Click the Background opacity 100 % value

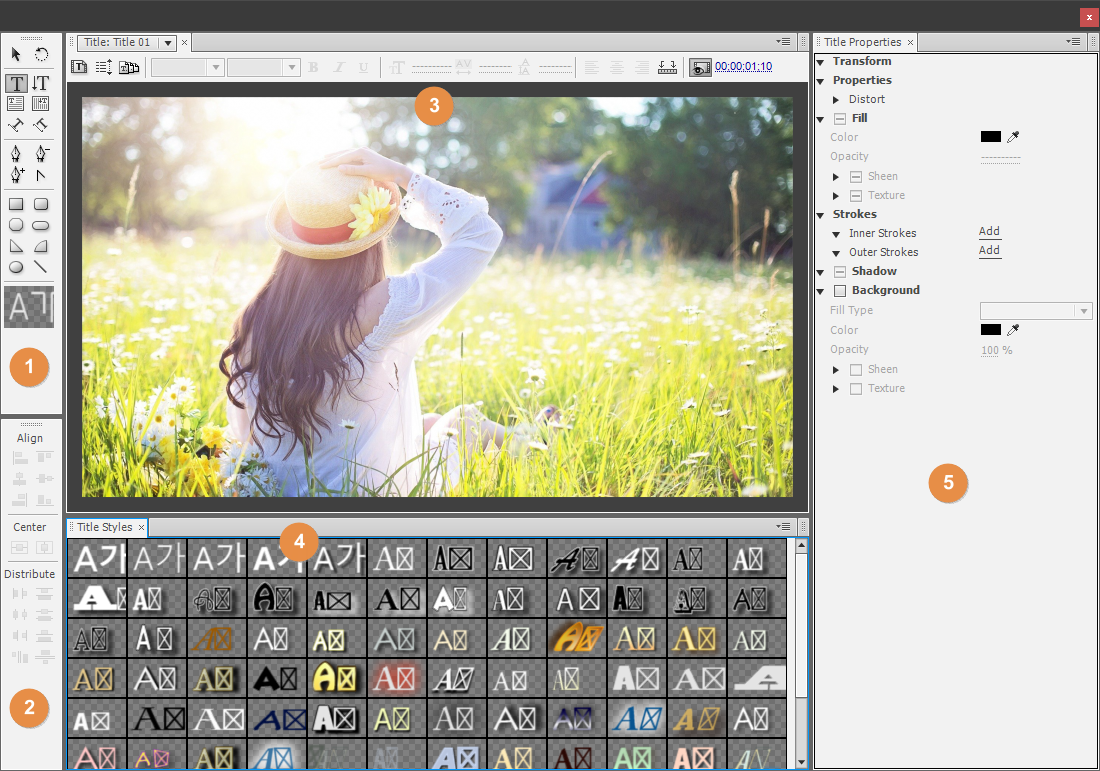997,350
